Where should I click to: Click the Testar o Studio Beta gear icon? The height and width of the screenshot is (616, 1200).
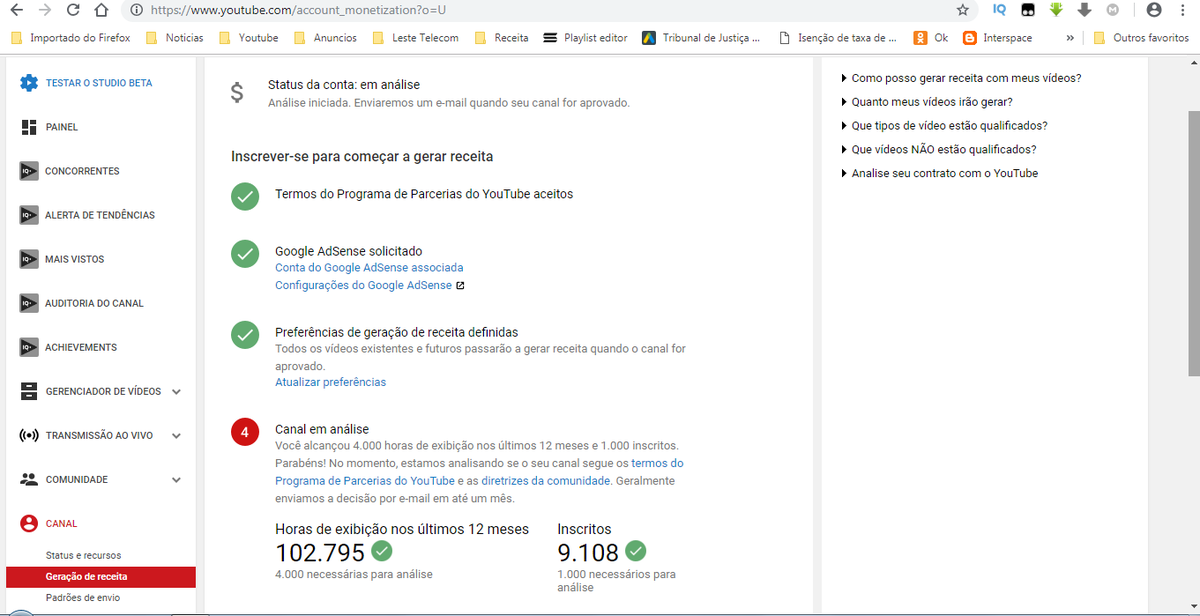(29, 83)
